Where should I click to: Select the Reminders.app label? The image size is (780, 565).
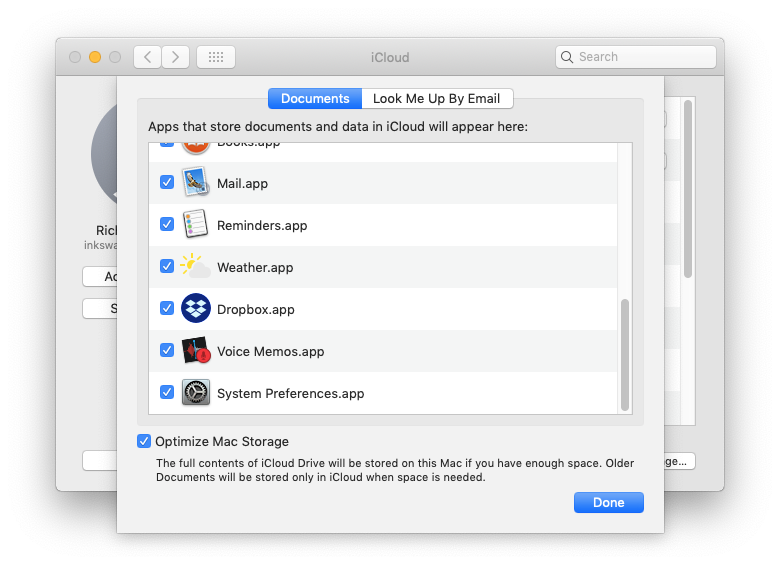(x=262, y=225)
